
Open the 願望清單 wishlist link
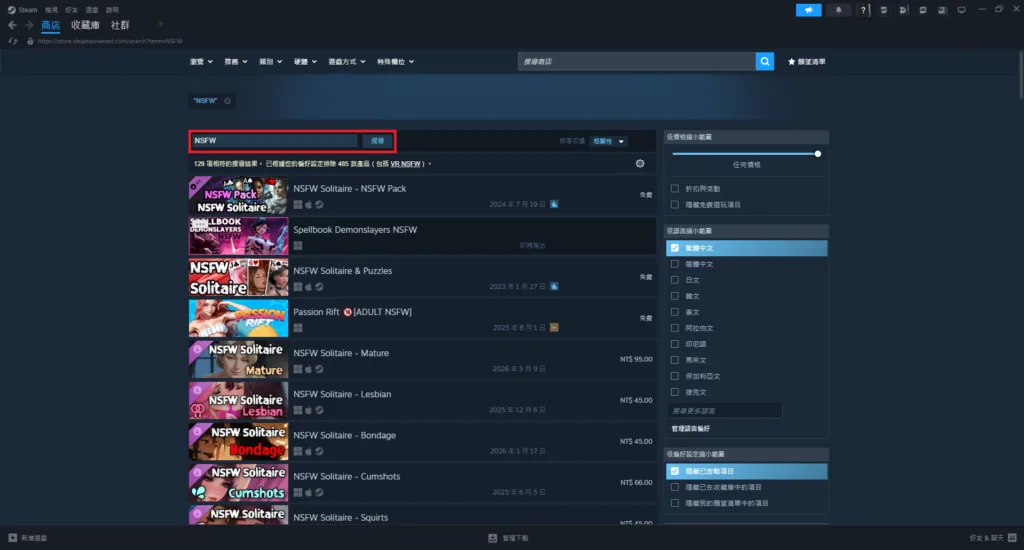click(x=811, y=61)
